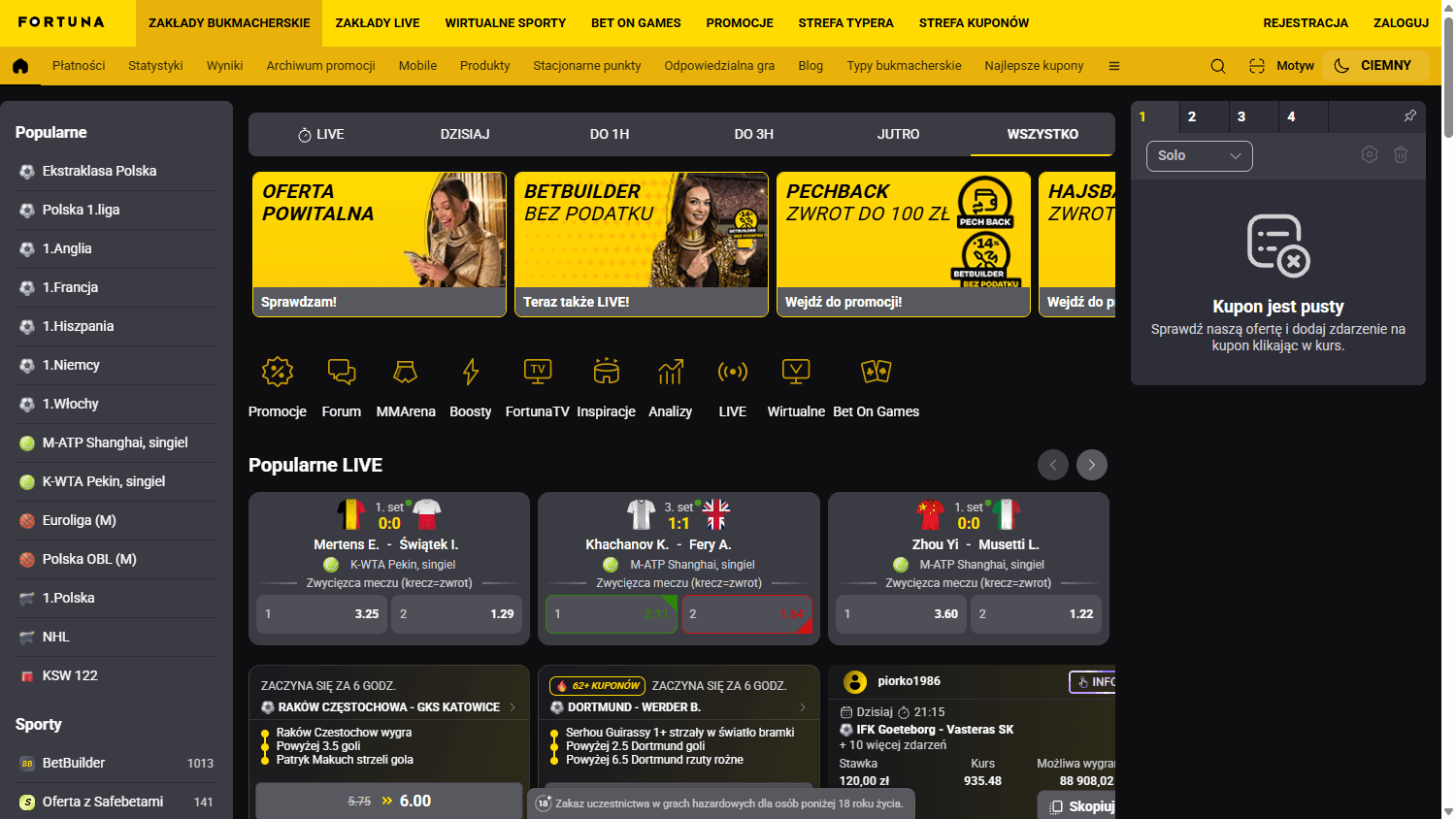Go to previous Popularne LIVE matches
1456x819 pixels.
[1053, 465]
